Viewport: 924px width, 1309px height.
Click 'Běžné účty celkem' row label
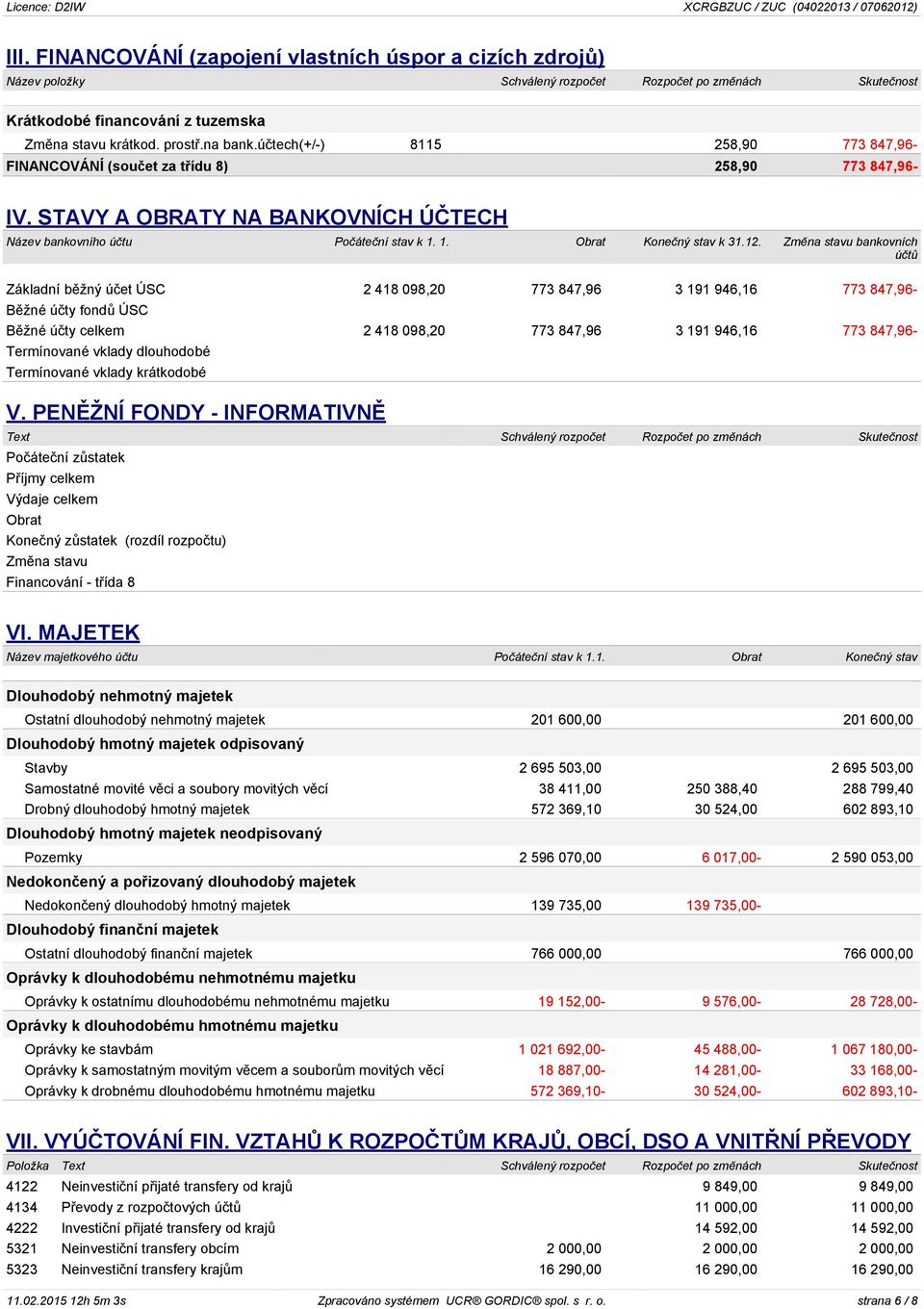65,330
